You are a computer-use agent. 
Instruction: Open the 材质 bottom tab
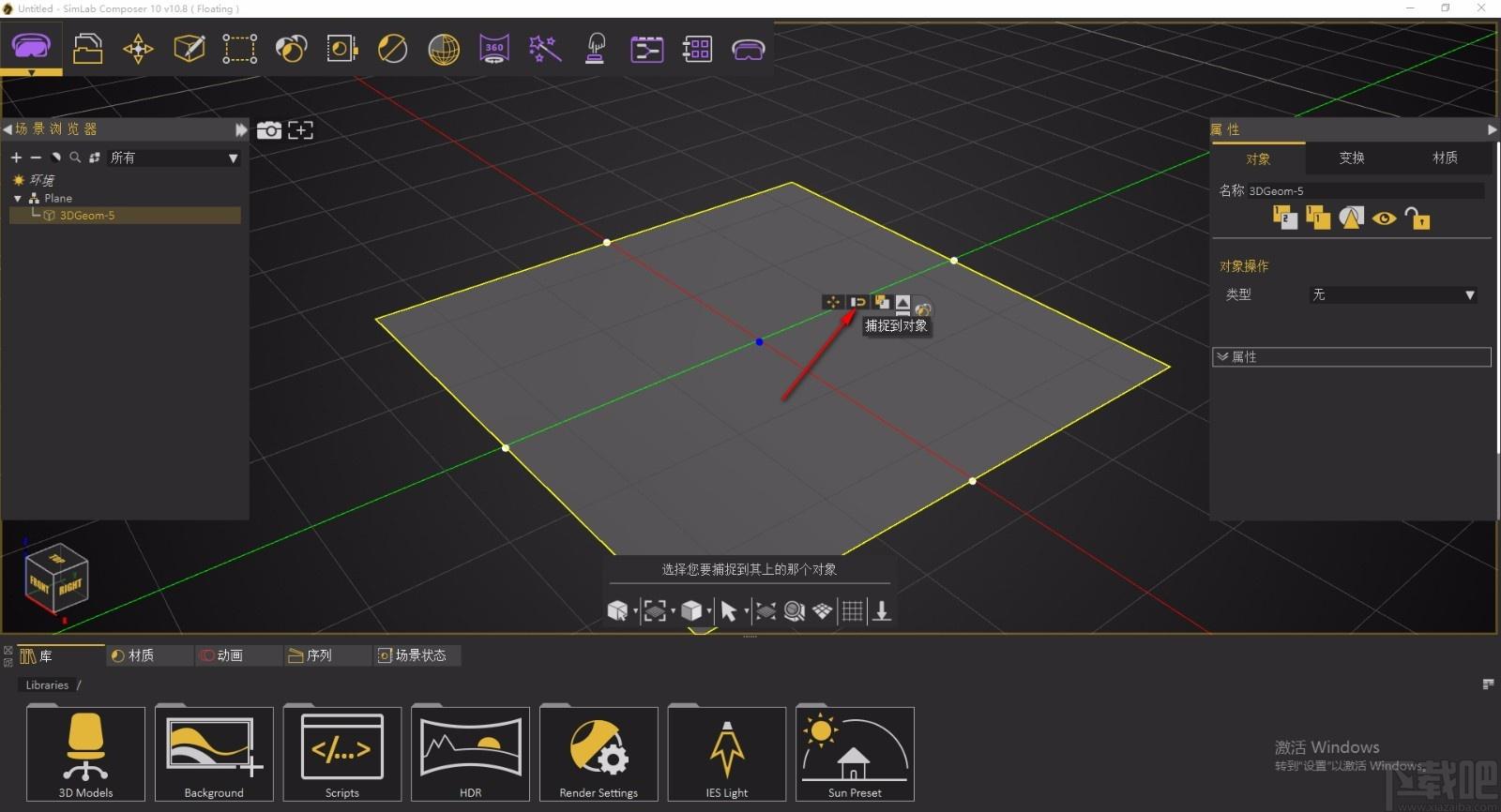[x=149, y=655]
